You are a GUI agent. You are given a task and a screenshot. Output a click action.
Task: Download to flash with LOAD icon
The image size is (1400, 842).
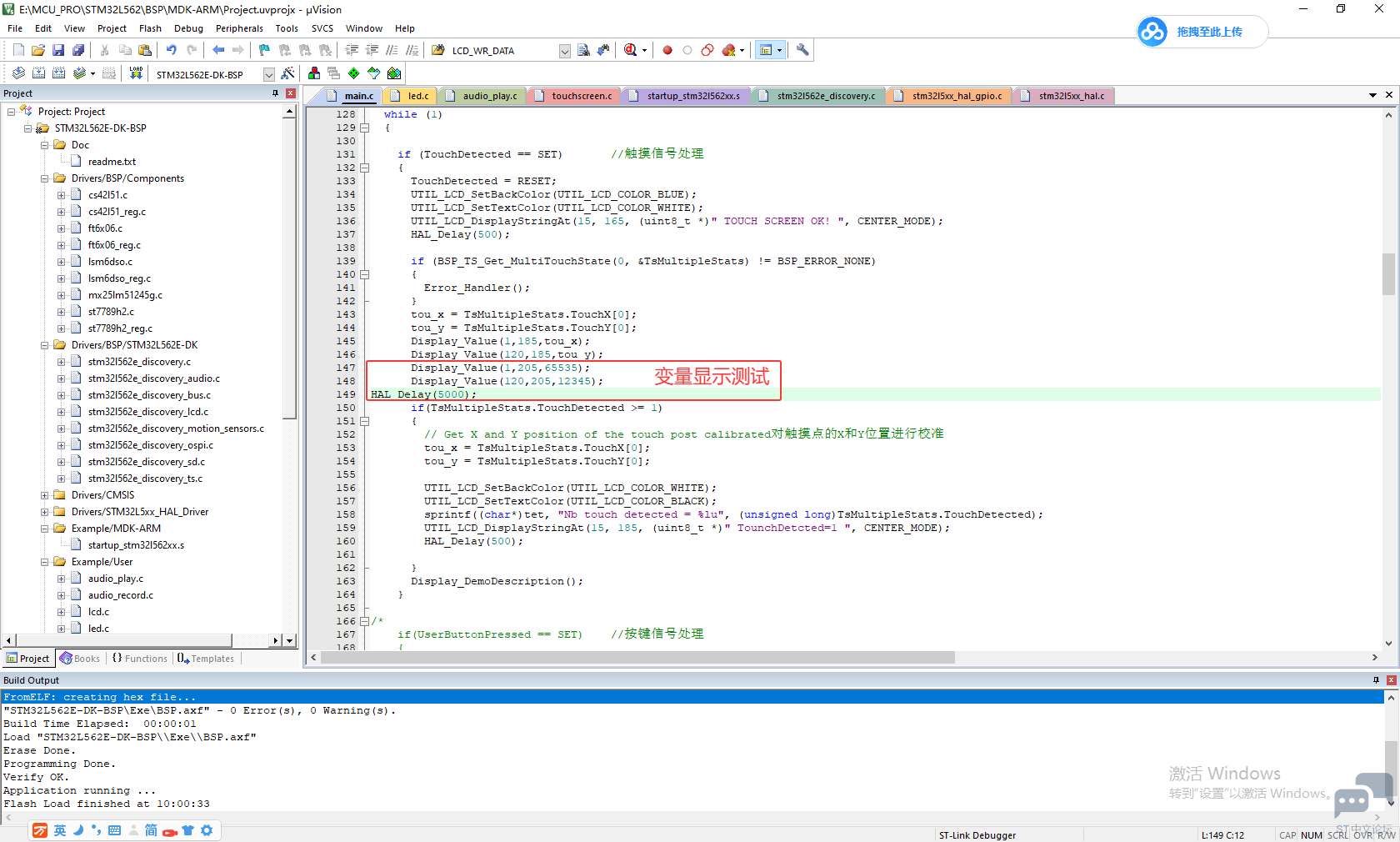click(136, 73)
